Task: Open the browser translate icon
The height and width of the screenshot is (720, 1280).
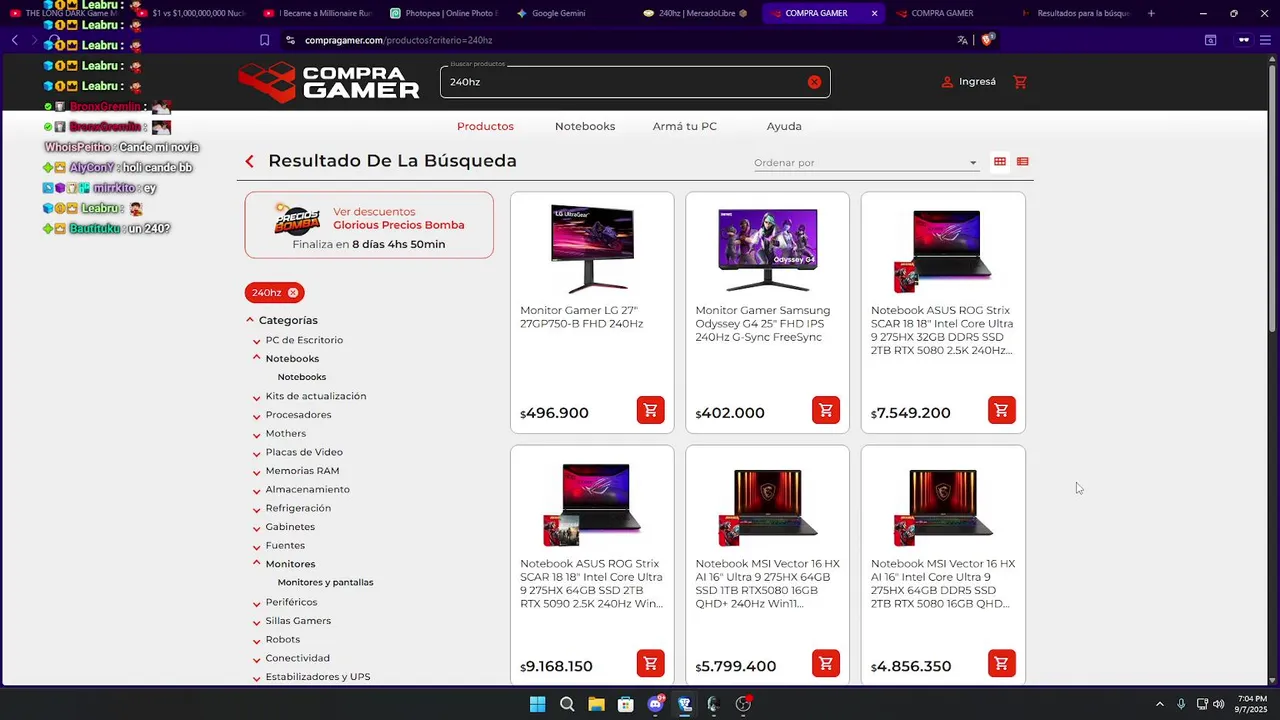Action: pos(962,40)
